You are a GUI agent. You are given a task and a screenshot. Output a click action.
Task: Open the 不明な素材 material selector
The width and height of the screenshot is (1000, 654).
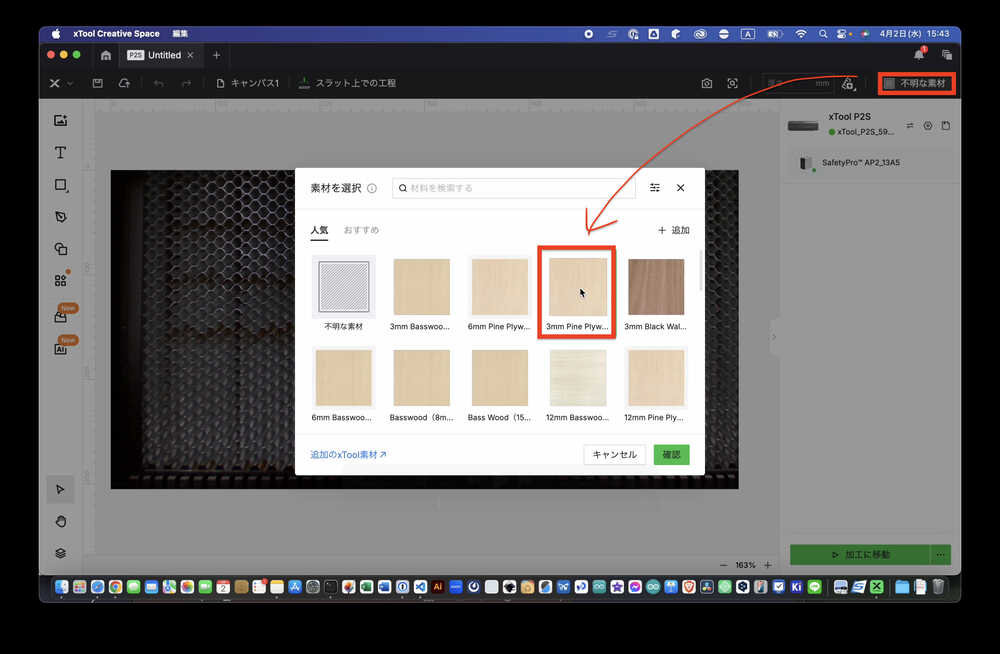click(x=916, y=83)
